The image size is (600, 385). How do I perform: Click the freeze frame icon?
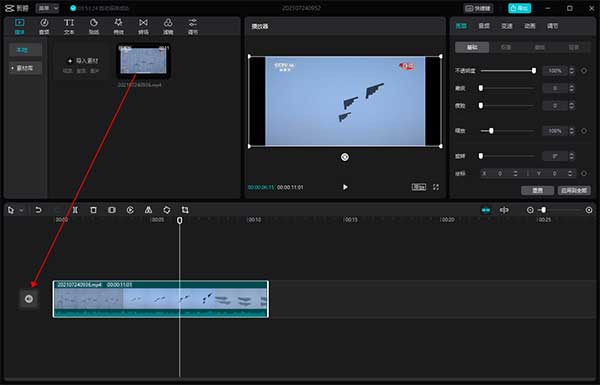pyautogui.click(x=112, y=210)
